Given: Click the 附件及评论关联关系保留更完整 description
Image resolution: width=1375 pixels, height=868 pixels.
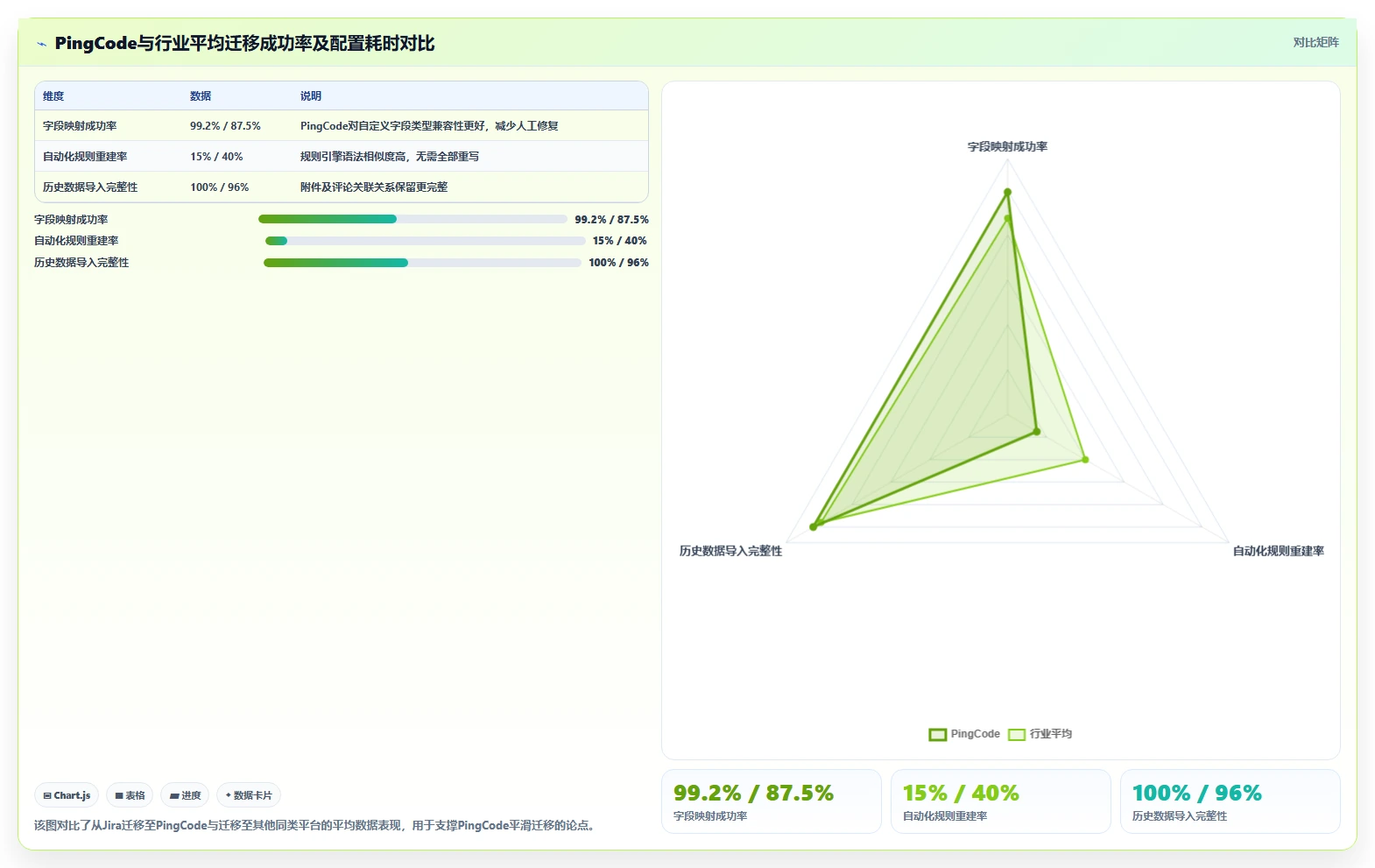Looking at the screenshot, I should point(374,187).
